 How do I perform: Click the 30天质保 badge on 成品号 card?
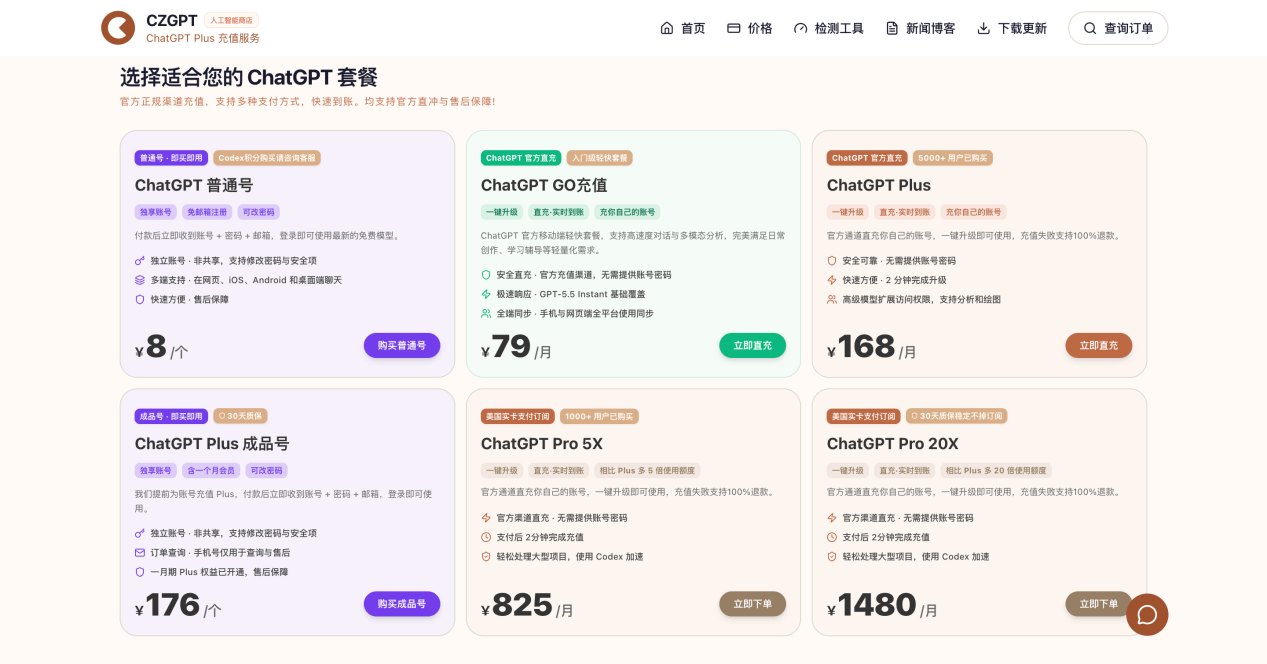pos(241,416)
